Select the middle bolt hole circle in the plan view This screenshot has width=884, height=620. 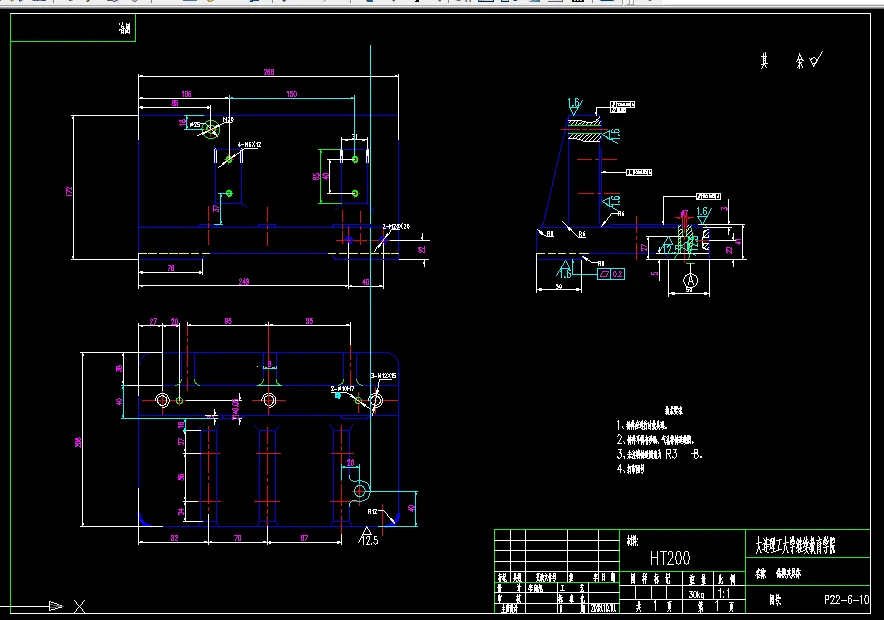(x=269, y=400)
